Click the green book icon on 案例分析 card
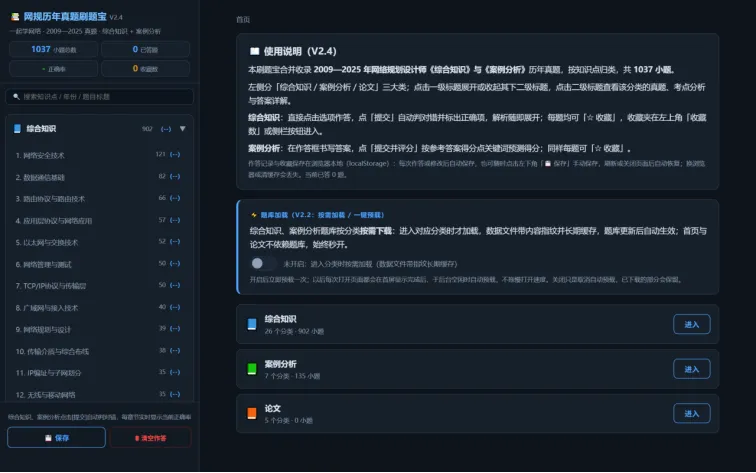The height and width of the screenshot is (473, 756). coord(252,369)
